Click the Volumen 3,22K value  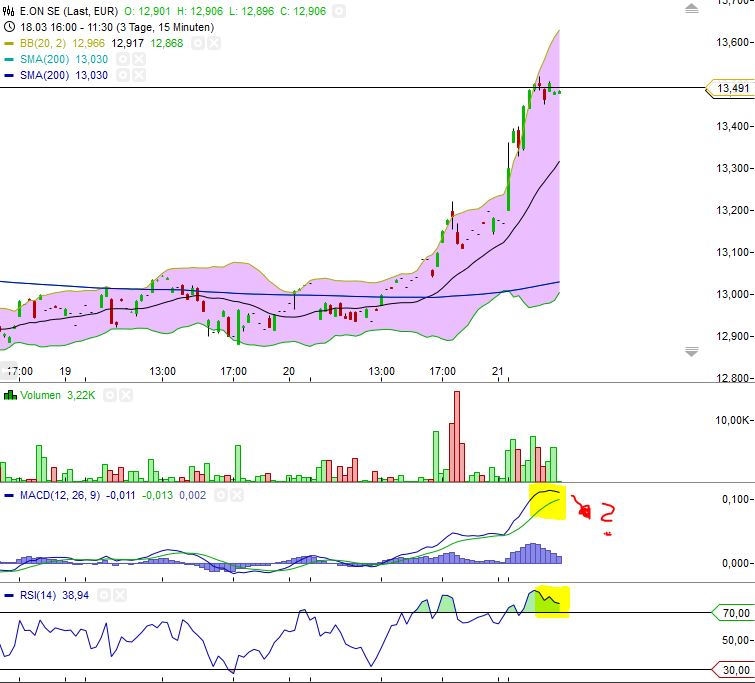[x=81, y=395]
